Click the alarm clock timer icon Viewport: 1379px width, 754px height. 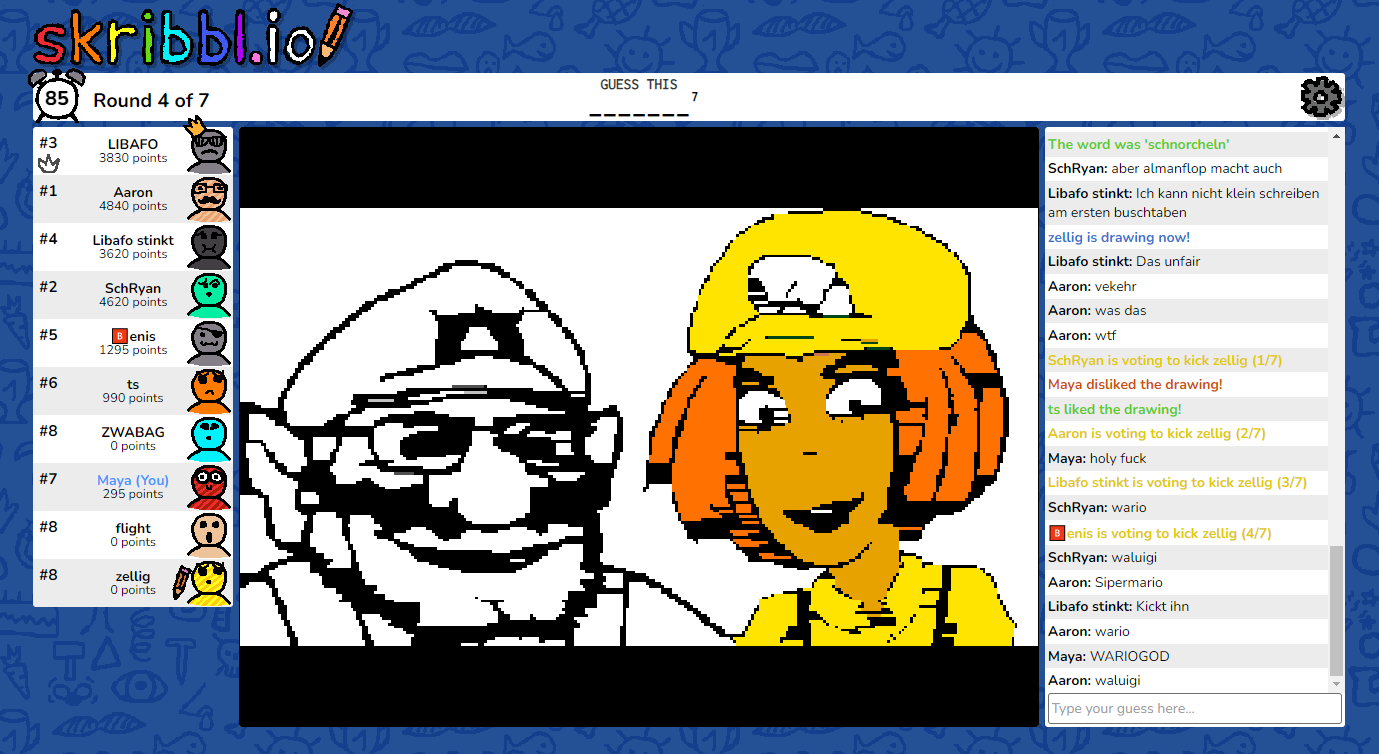(x=57, y=98)
